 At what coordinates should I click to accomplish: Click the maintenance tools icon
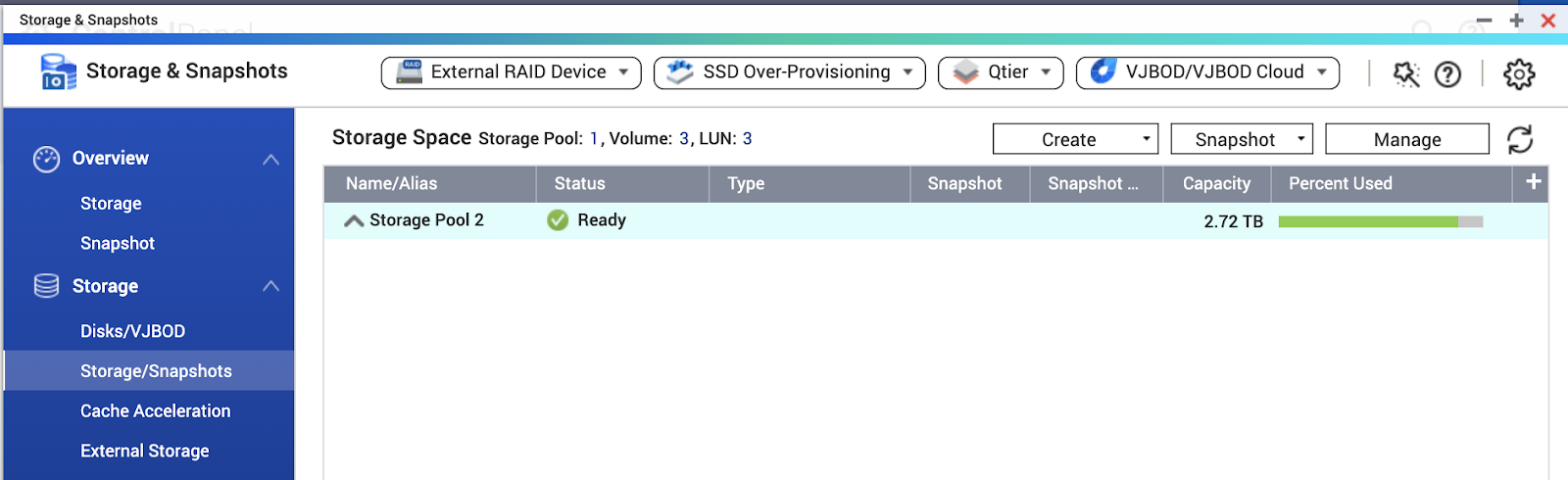point(1406,73)
